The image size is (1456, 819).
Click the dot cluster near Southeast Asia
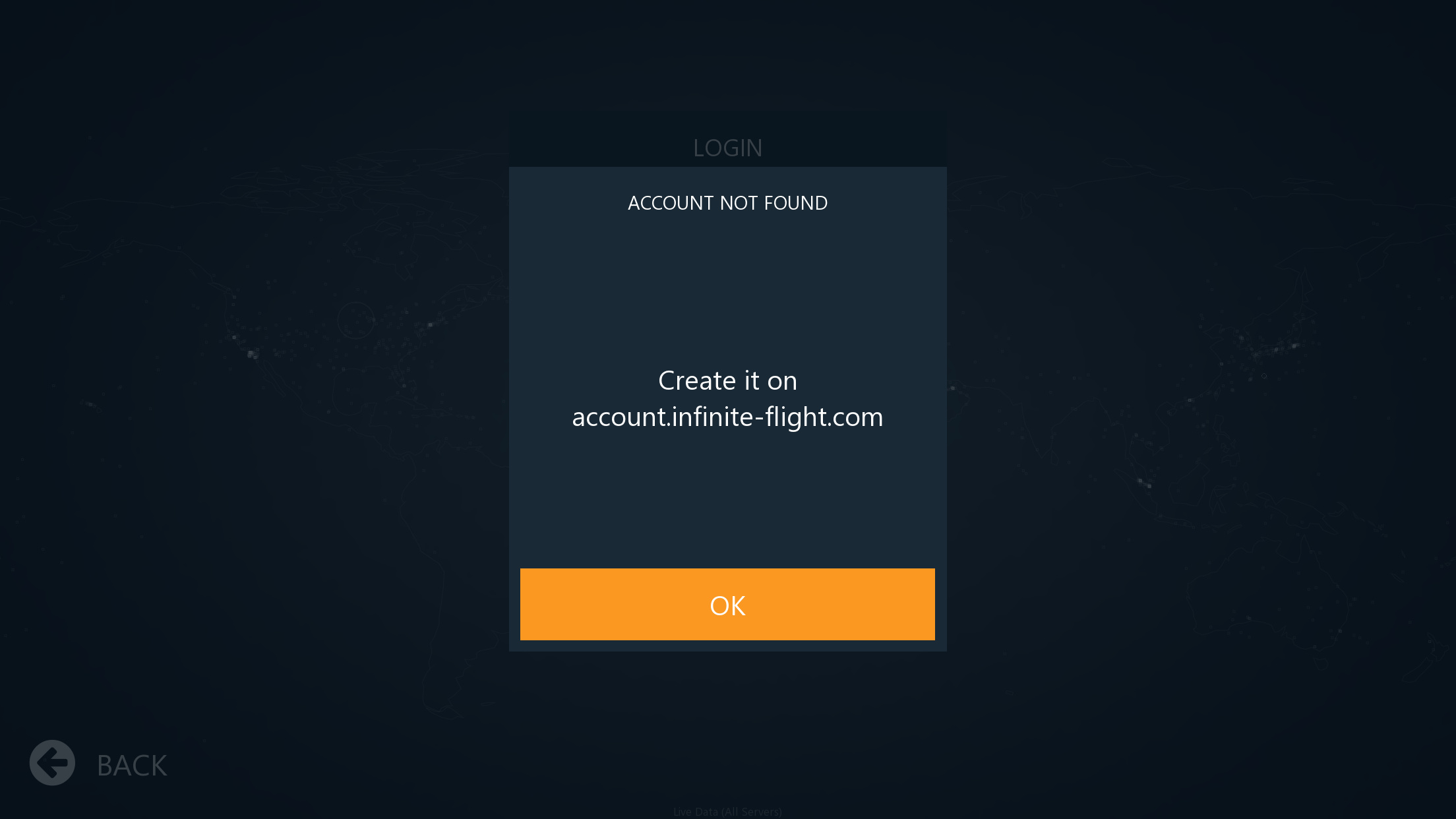tap(1145, 483)
